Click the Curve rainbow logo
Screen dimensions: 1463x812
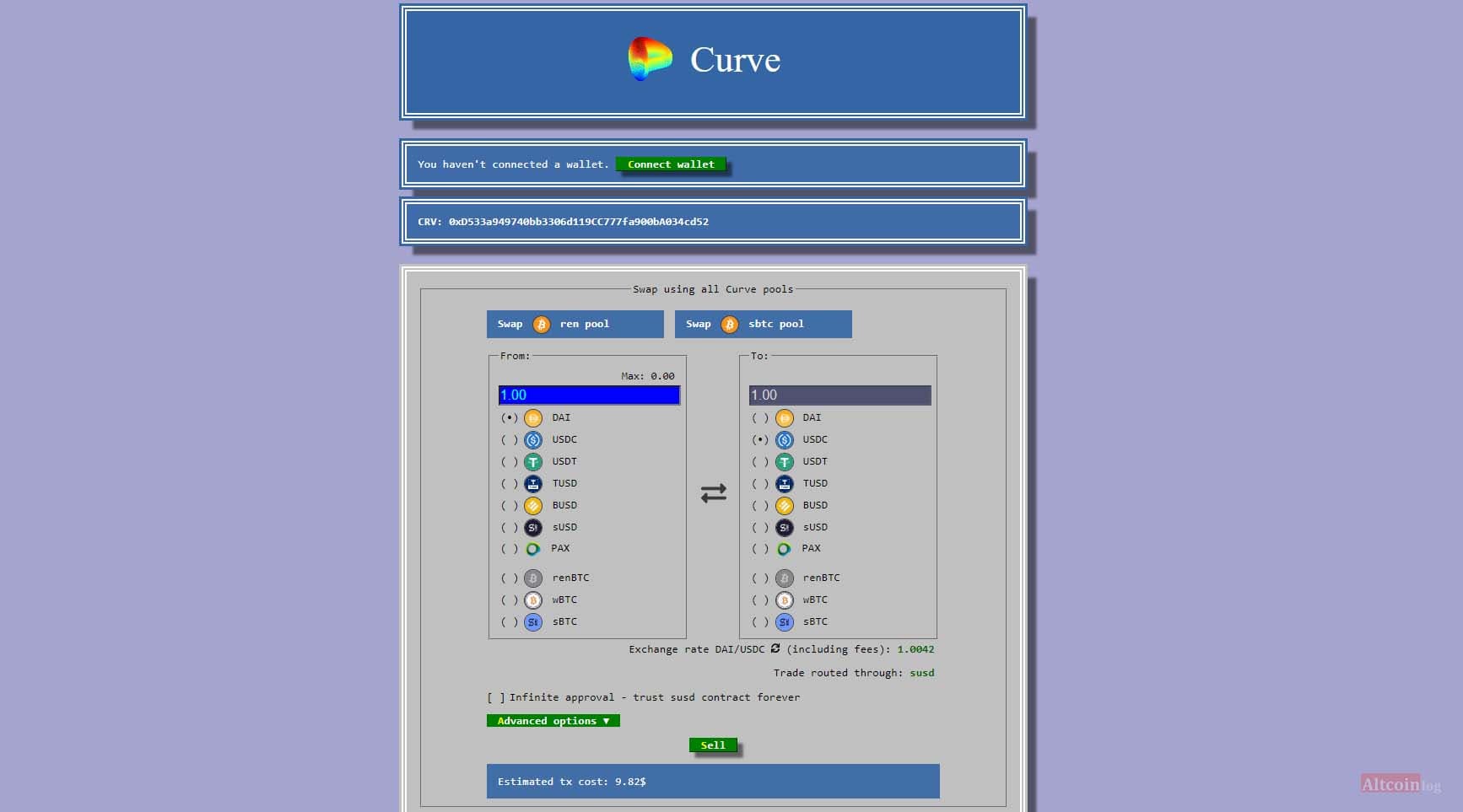point(650,59)
